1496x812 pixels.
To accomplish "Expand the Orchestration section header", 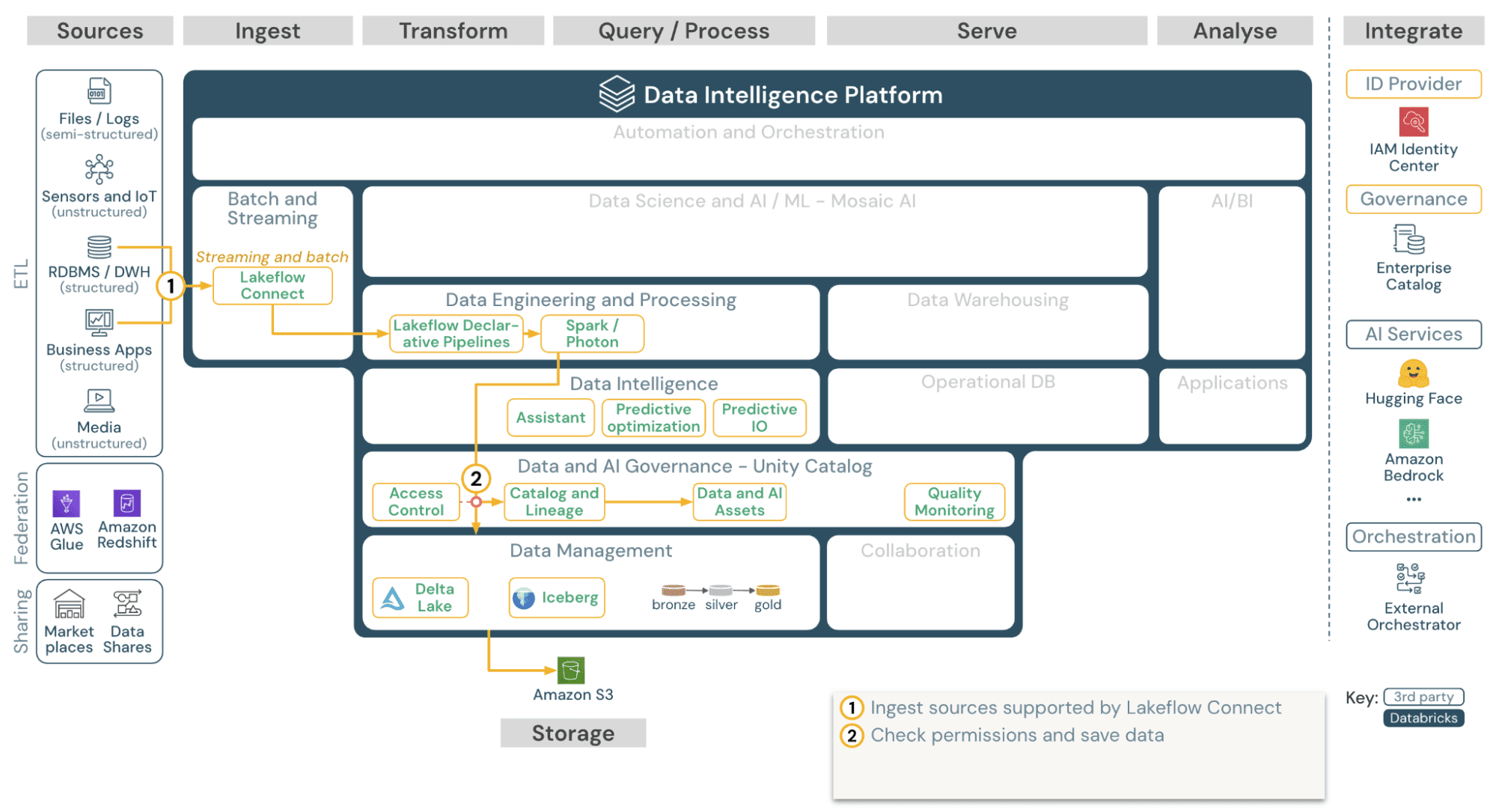I will [1413, 537].
